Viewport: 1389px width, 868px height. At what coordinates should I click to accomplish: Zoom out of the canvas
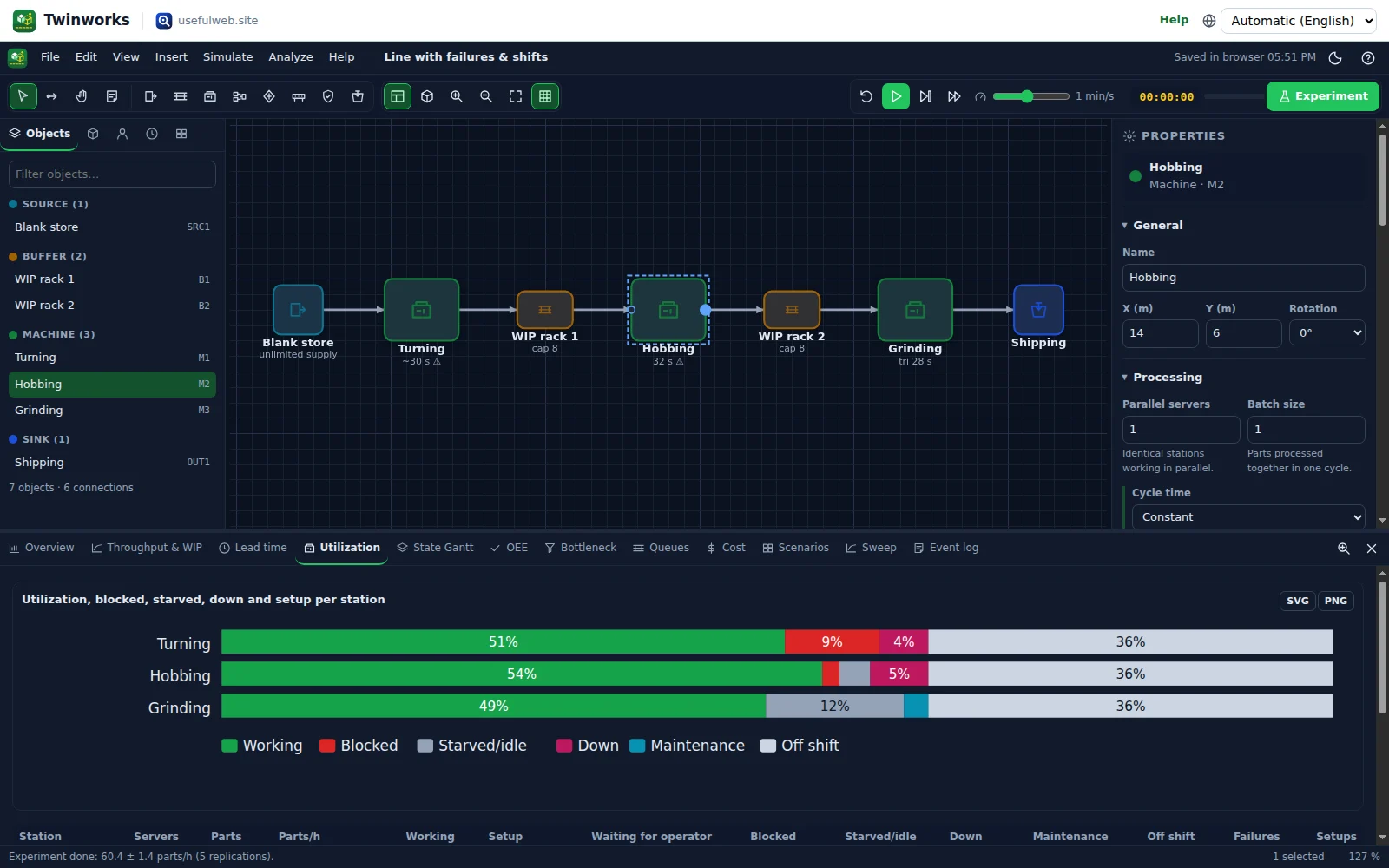(x=486, y=96)
